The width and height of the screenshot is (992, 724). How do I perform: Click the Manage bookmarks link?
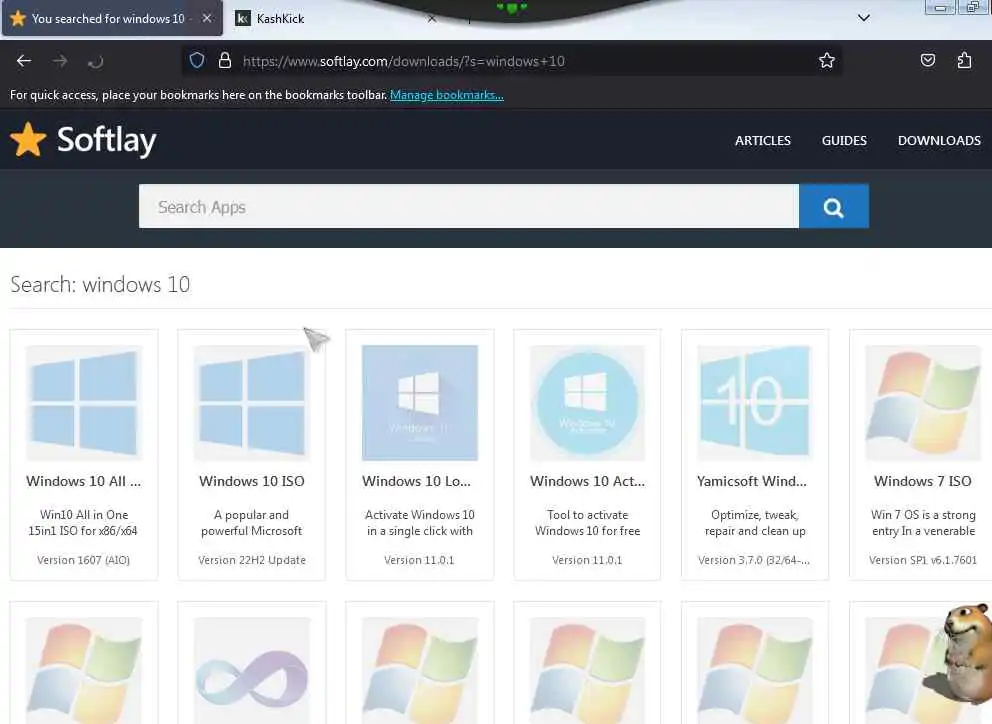[447, 95]
